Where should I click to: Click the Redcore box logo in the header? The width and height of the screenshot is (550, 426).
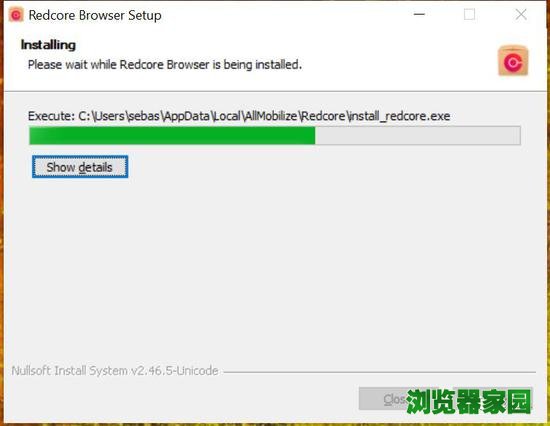[513, 61]
